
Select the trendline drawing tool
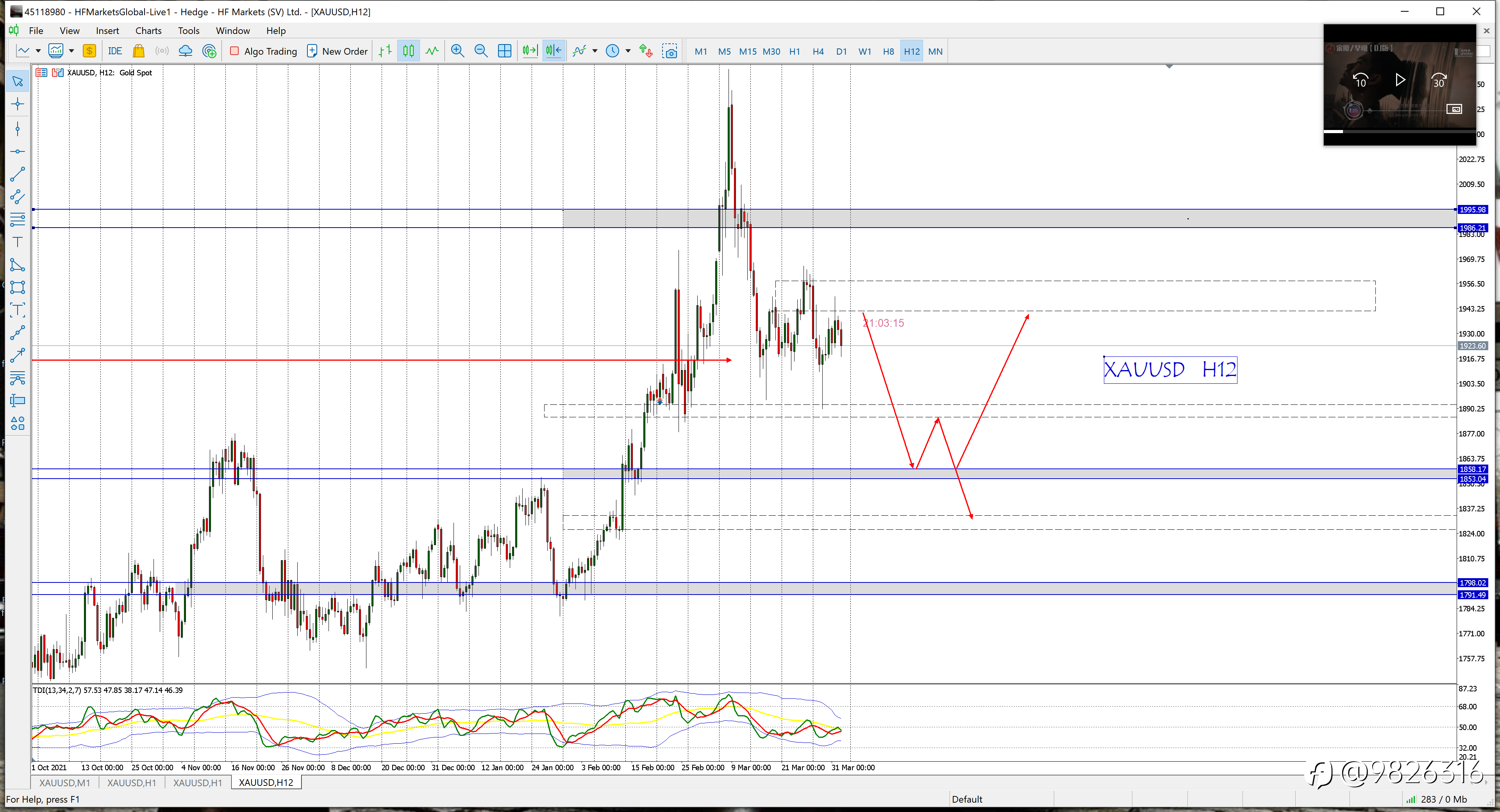pyautogui.click(x=18, y=174)
